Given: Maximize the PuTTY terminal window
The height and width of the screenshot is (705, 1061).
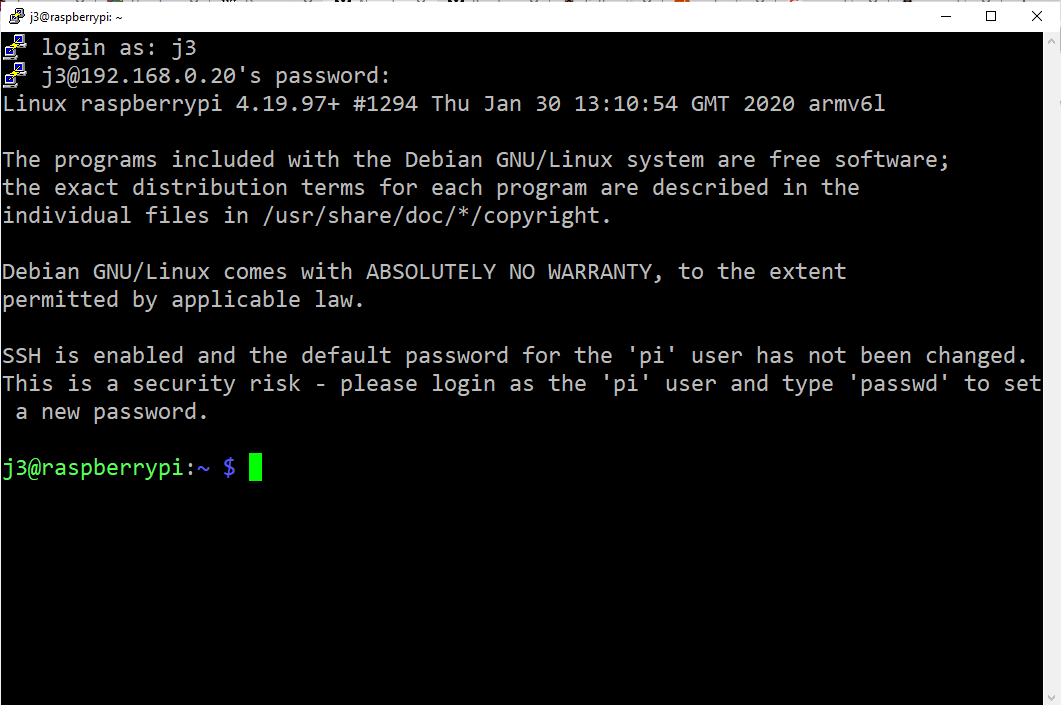Looking at the screenshot, I should [991, 16].
